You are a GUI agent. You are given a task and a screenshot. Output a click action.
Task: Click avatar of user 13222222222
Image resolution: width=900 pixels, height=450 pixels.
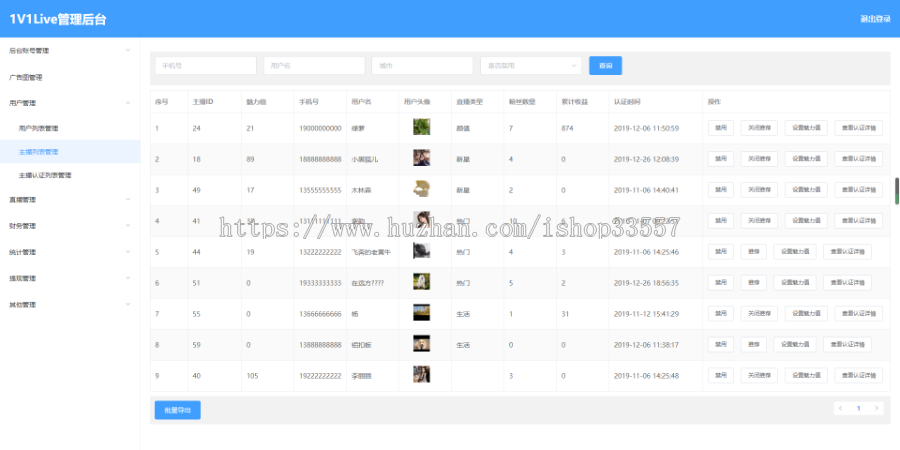421,251
